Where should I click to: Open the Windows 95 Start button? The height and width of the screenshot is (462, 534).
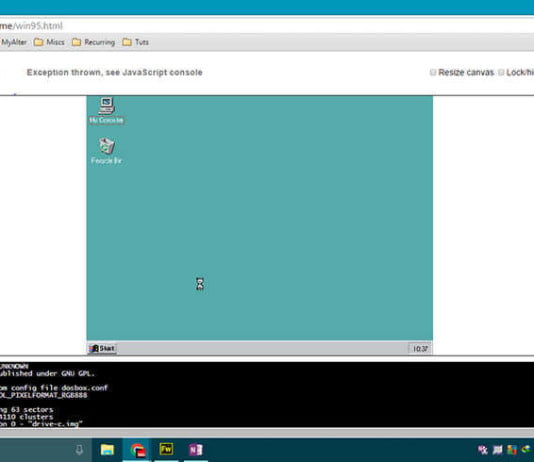click(102, 348)
